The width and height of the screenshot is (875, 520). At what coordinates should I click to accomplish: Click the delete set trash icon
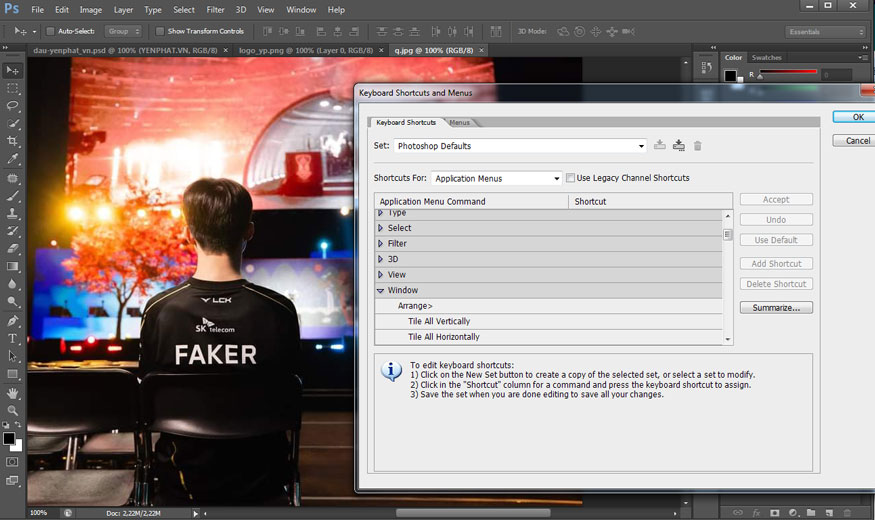pos(698,146)
